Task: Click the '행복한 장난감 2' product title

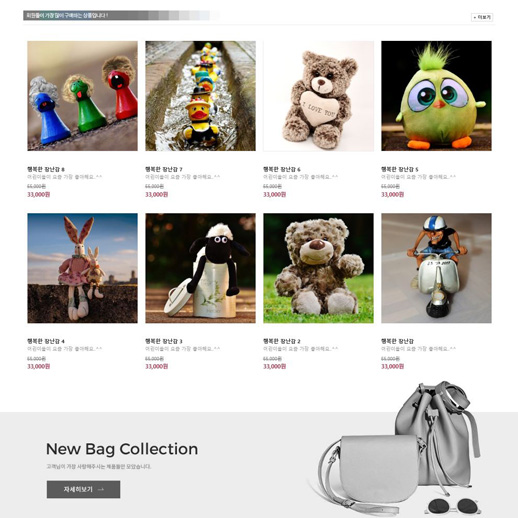Action: [x=282, y=341]
